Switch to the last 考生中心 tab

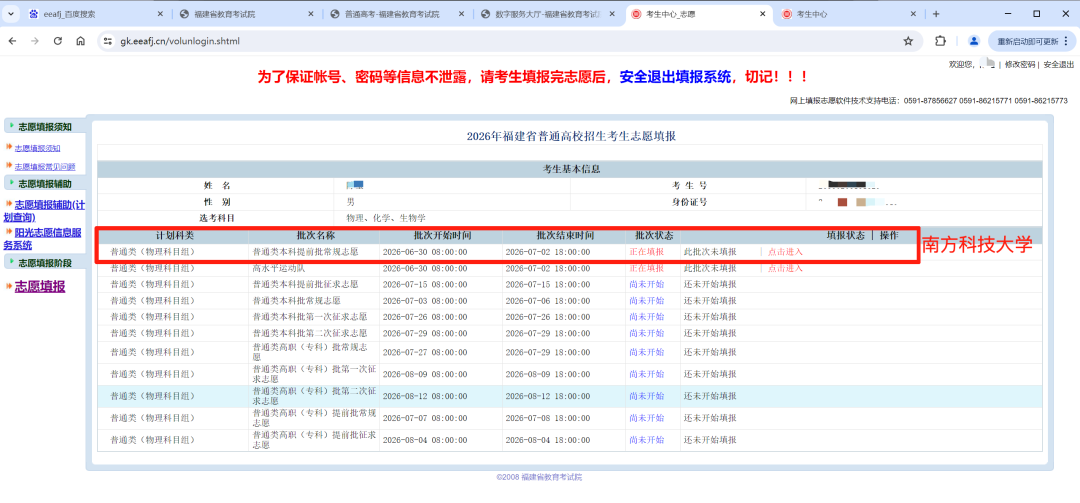850,14
